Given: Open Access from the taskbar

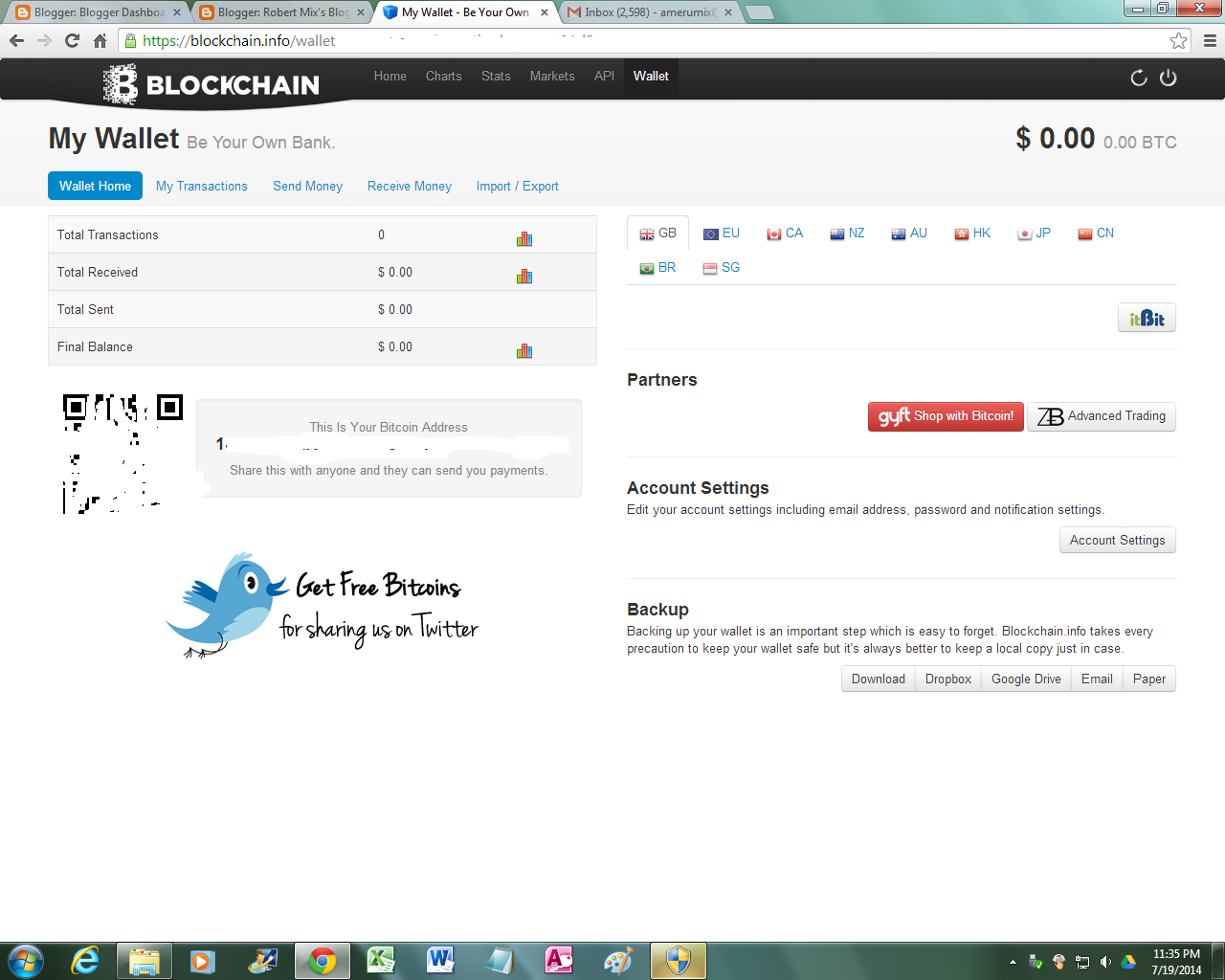Looking at the screenshot, I should click(x=559, y=961).
